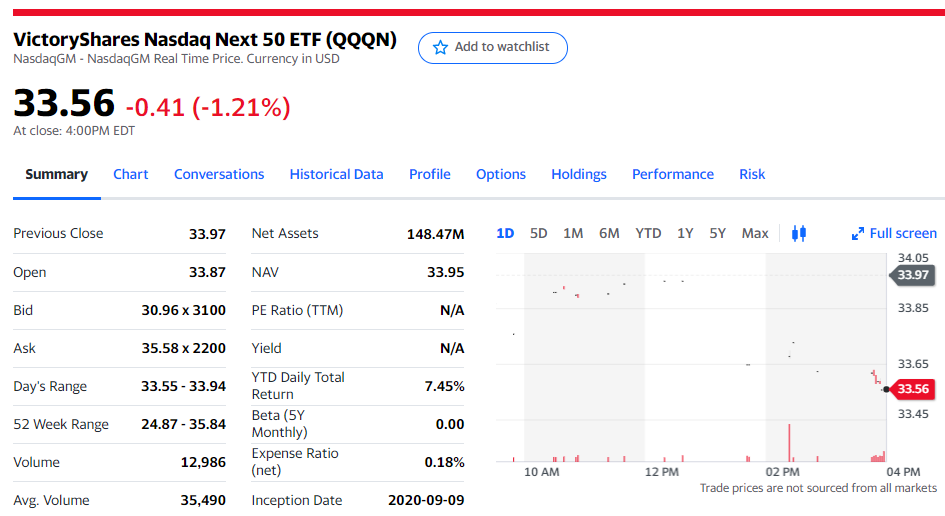Click the NasdaqGM Real Time Price subtitle
Image resolution: width=945 pixels, height=516 pixels.
(x=176, y=59)
